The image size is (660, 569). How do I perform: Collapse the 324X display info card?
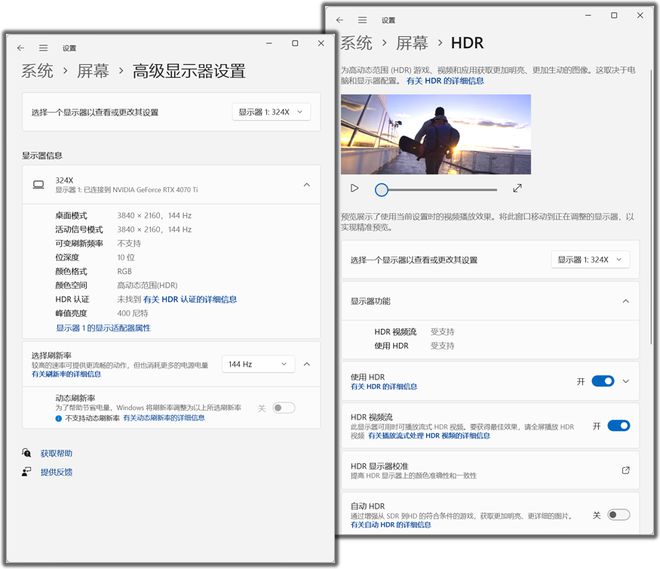pyautogui.click(x=306, y=184)
